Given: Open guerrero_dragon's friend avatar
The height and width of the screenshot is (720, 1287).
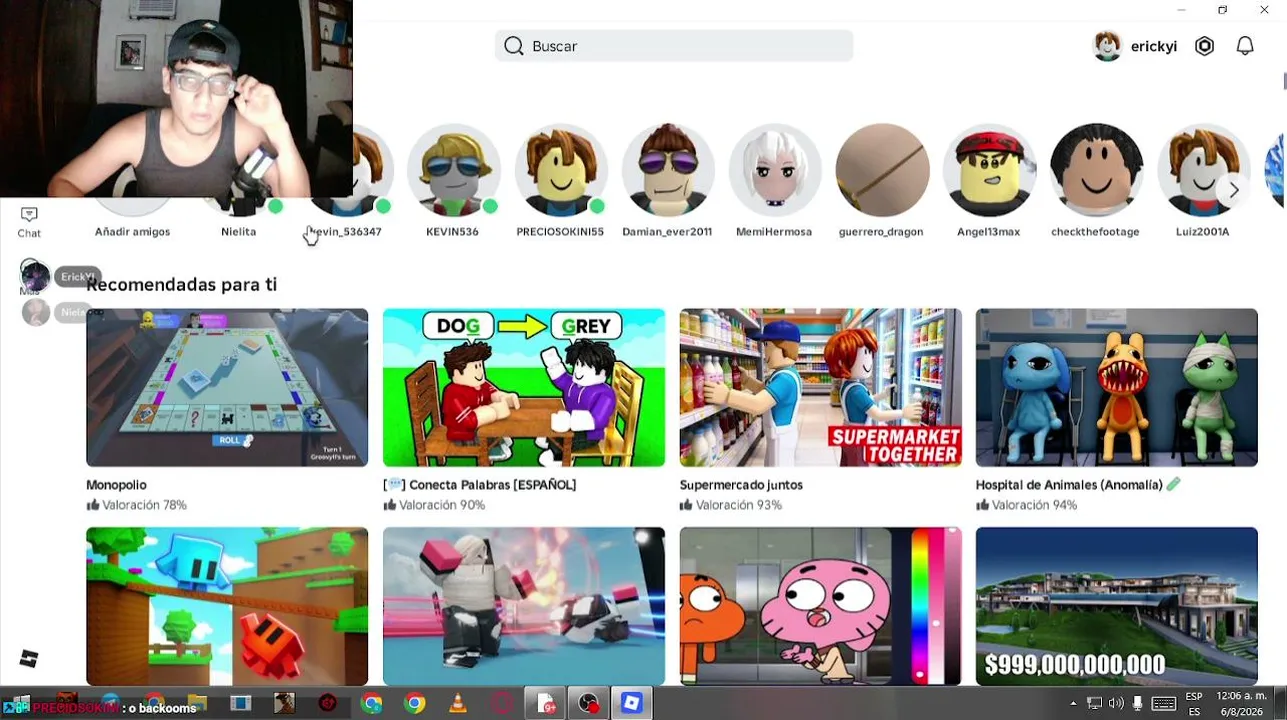Looking at the screenshot, I should point(881,170).
